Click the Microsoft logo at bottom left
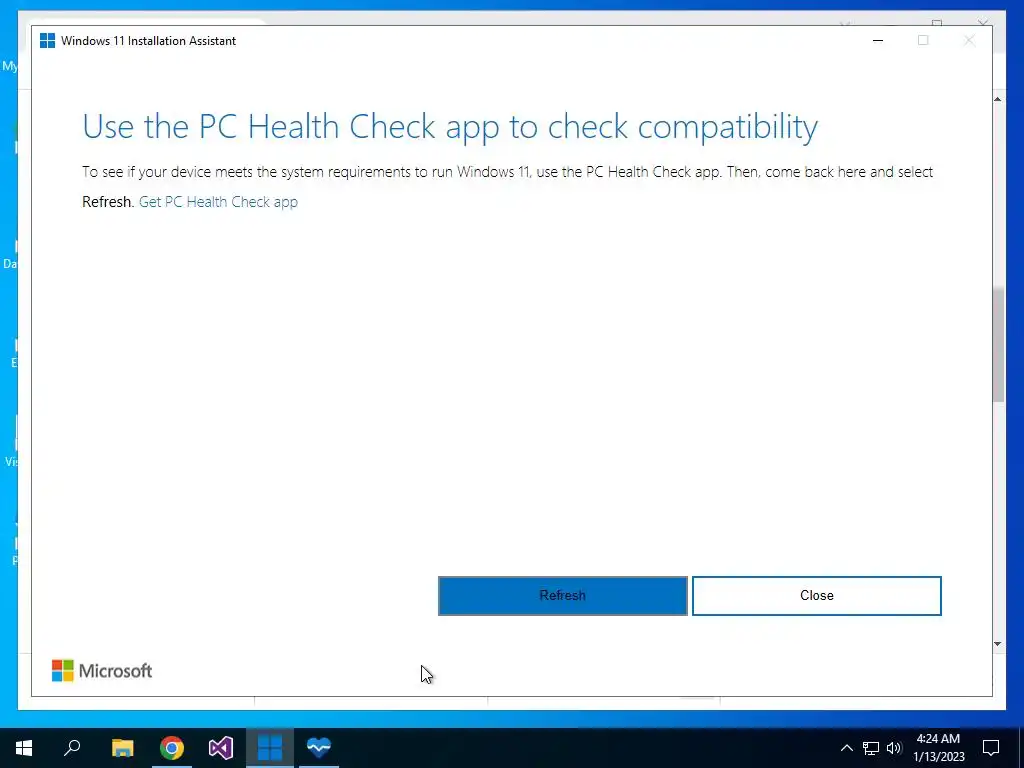This screenshot has width=1024, height=768. [102, 671]
